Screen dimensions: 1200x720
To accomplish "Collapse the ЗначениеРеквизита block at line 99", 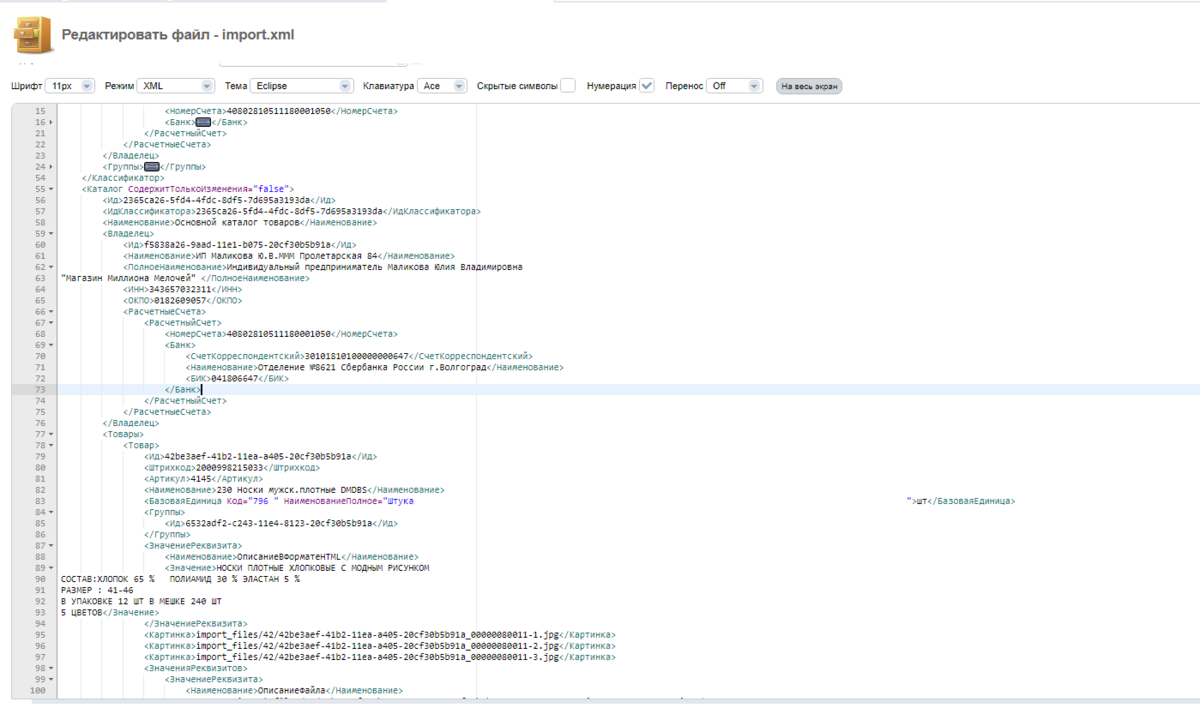I will tap(51, 679).
